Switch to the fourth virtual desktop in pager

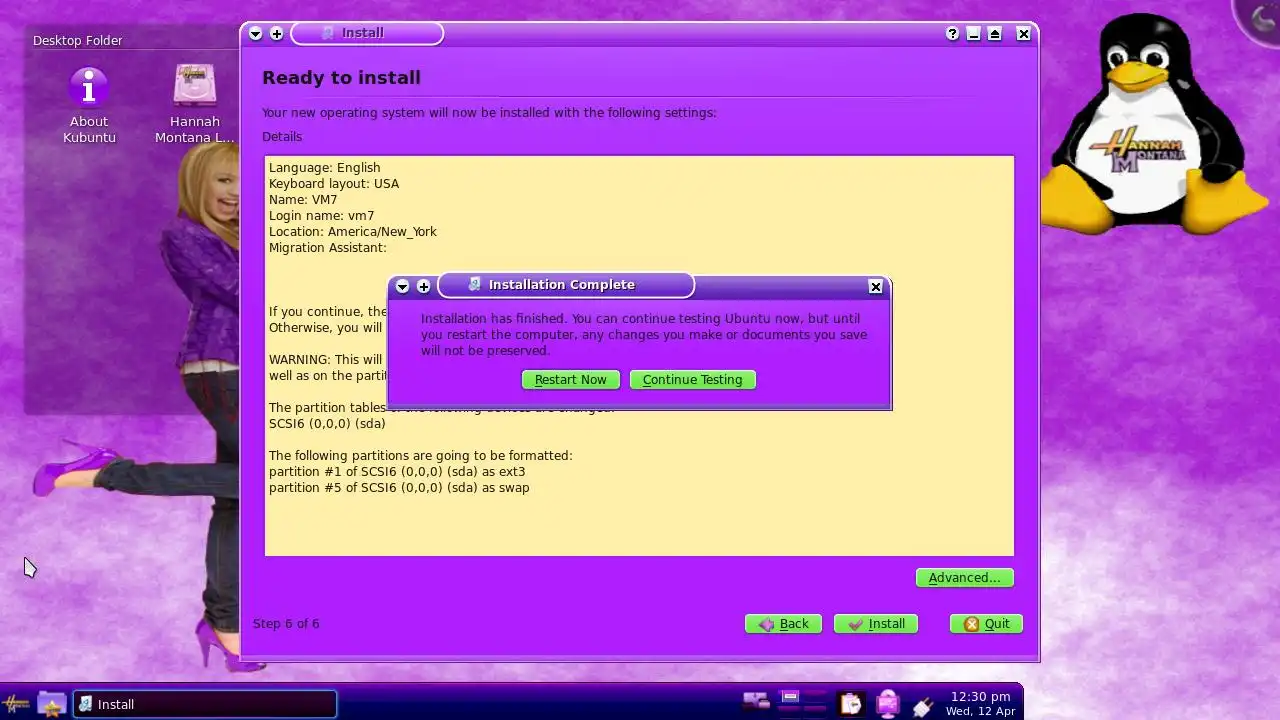pyautogui.click(x=815, y=711)
